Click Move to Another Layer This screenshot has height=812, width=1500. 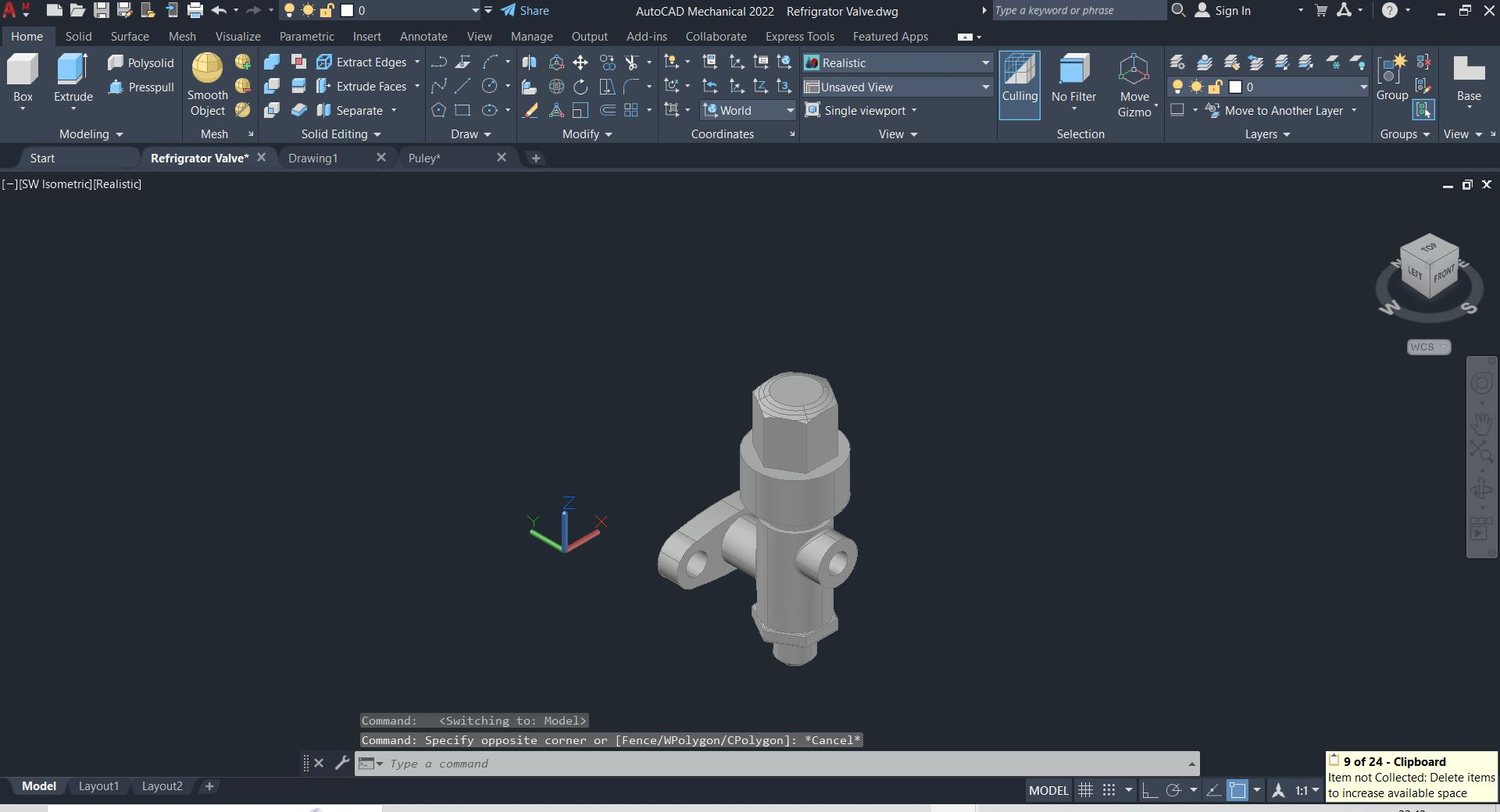[x=1275, y=111]
